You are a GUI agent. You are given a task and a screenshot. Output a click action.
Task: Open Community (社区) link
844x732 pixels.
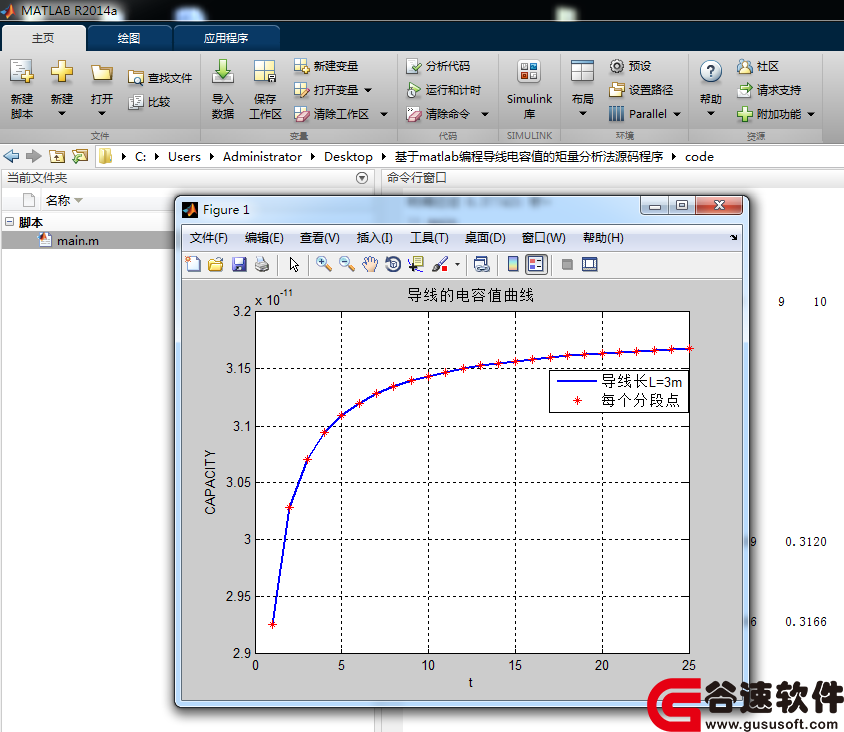point(758,66)
